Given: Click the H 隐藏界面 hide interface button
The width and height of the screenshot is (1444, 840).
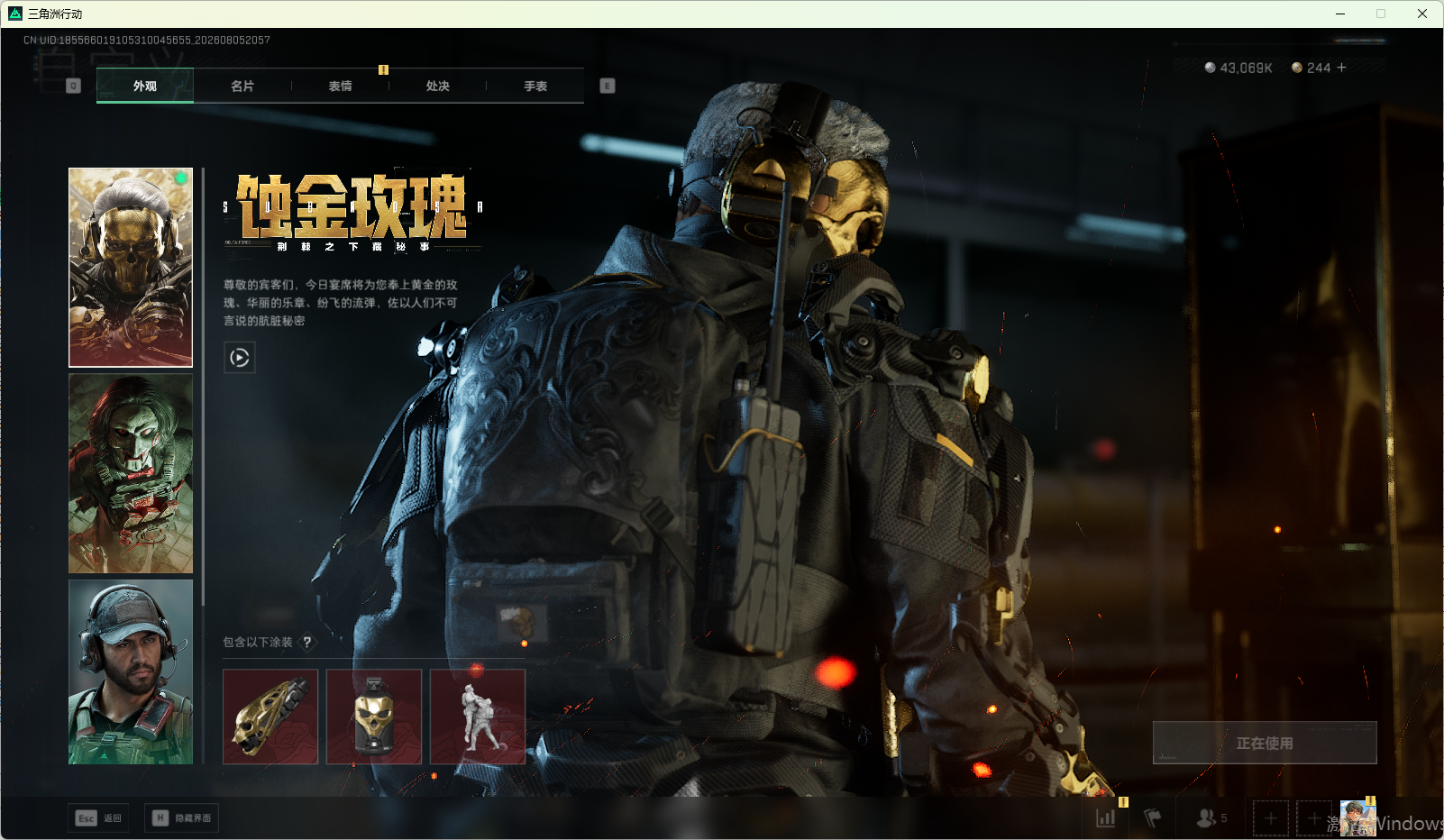Looking at the screenshot, I should point(182,818).
